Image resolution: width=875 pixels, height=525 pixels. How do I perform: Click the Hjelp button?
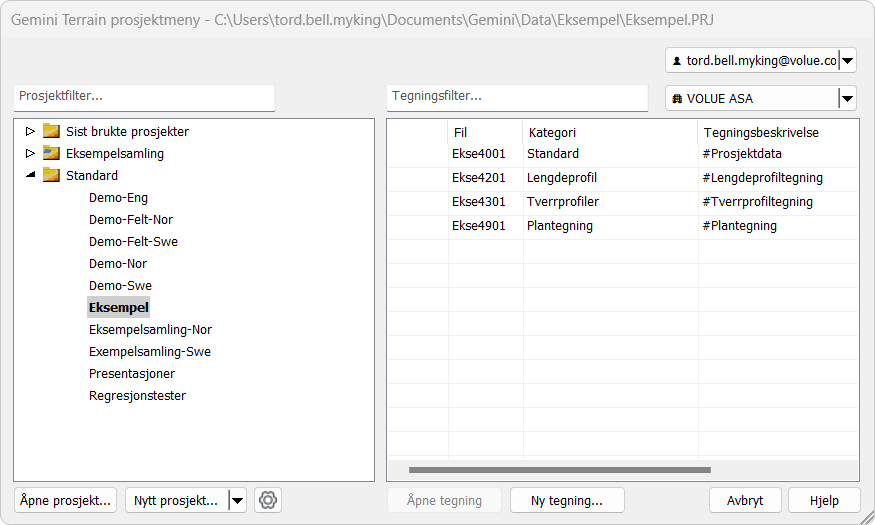(824, 500)
